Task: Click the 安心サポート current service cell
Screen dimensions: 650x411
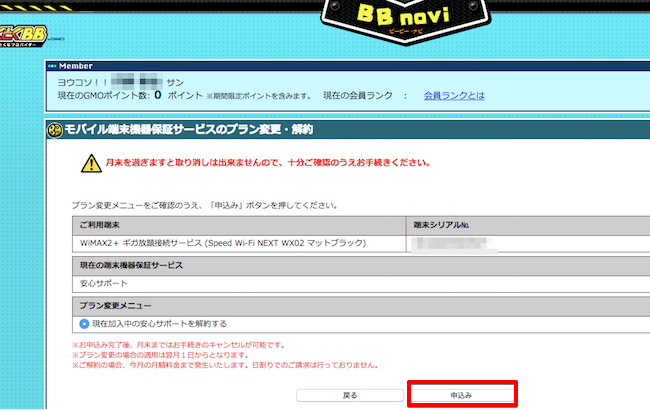Action: coord(104,283)
